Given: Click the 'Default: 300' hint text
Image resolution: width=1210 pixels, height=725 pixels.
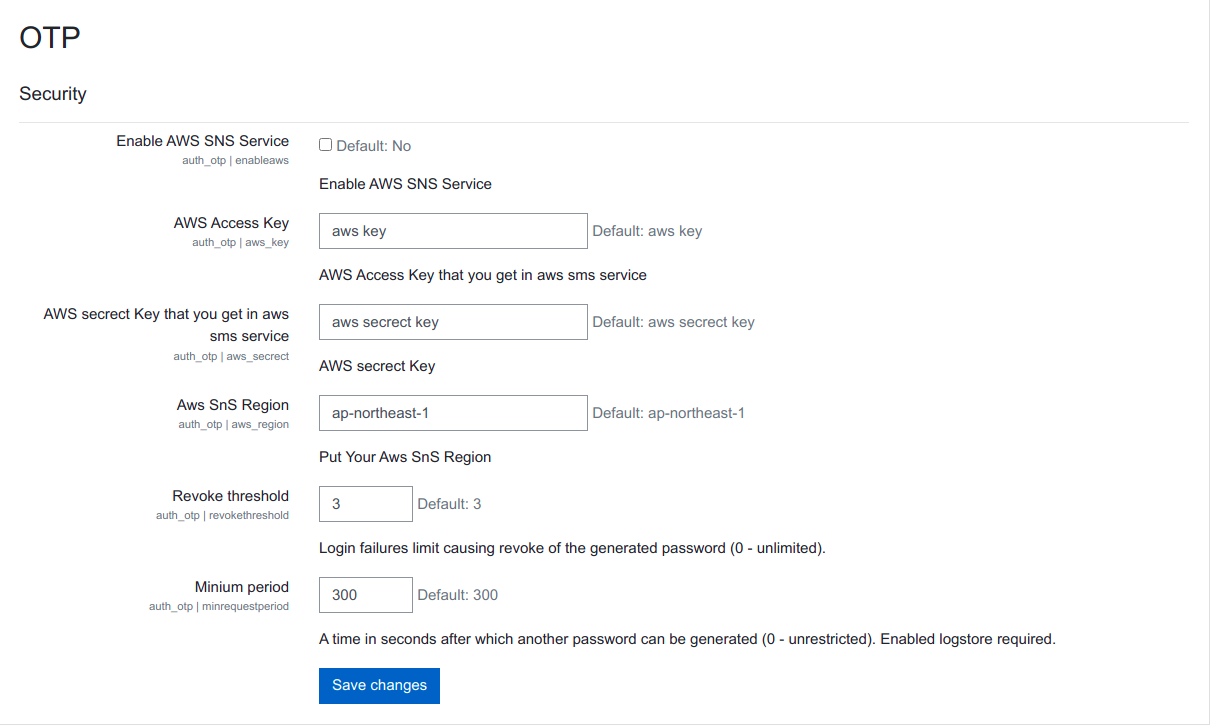Looking at the screenshot, I should 457,595.
